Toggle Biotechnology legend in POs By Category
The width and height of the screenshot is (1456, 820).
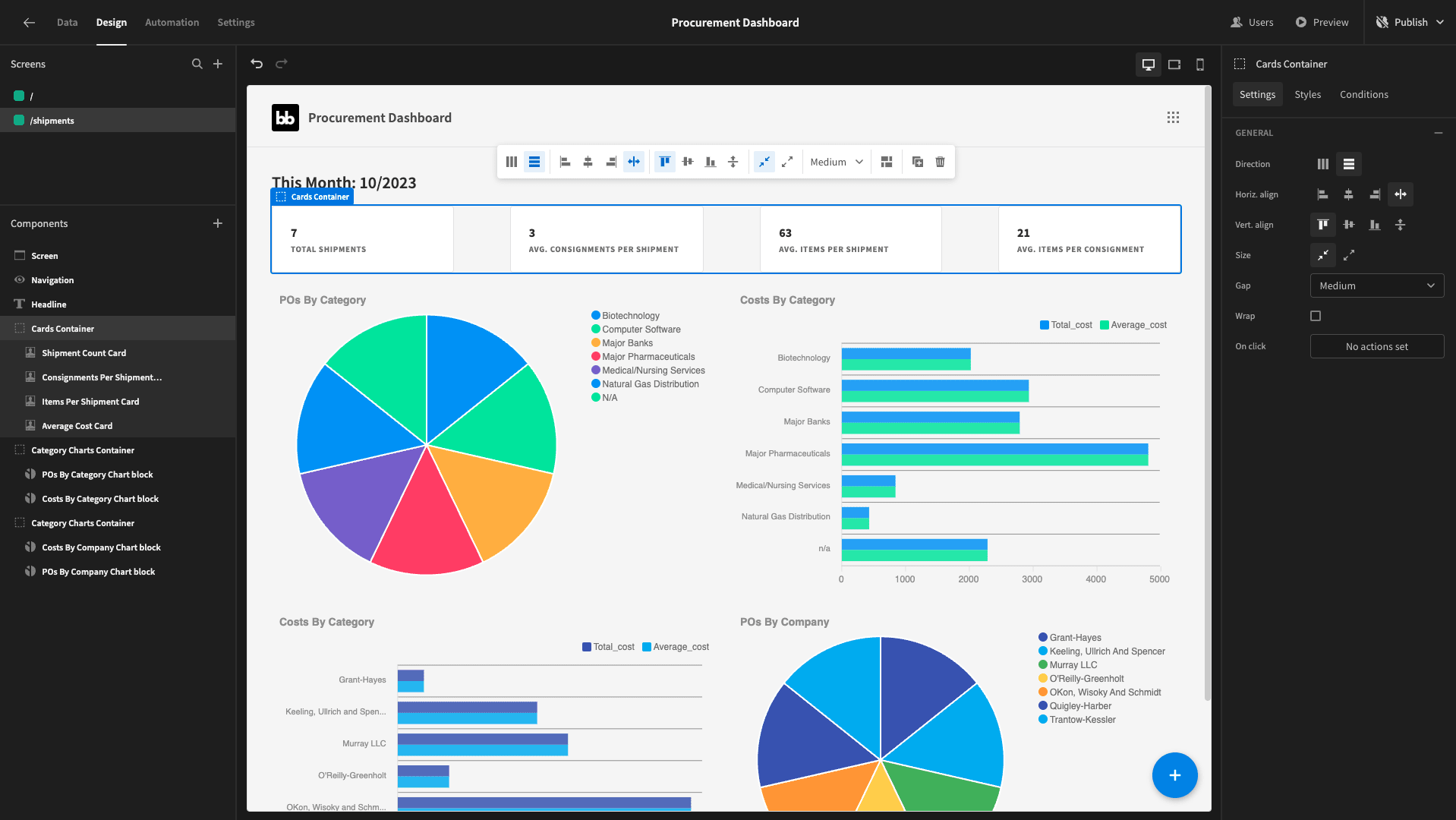tap(626, 316)
